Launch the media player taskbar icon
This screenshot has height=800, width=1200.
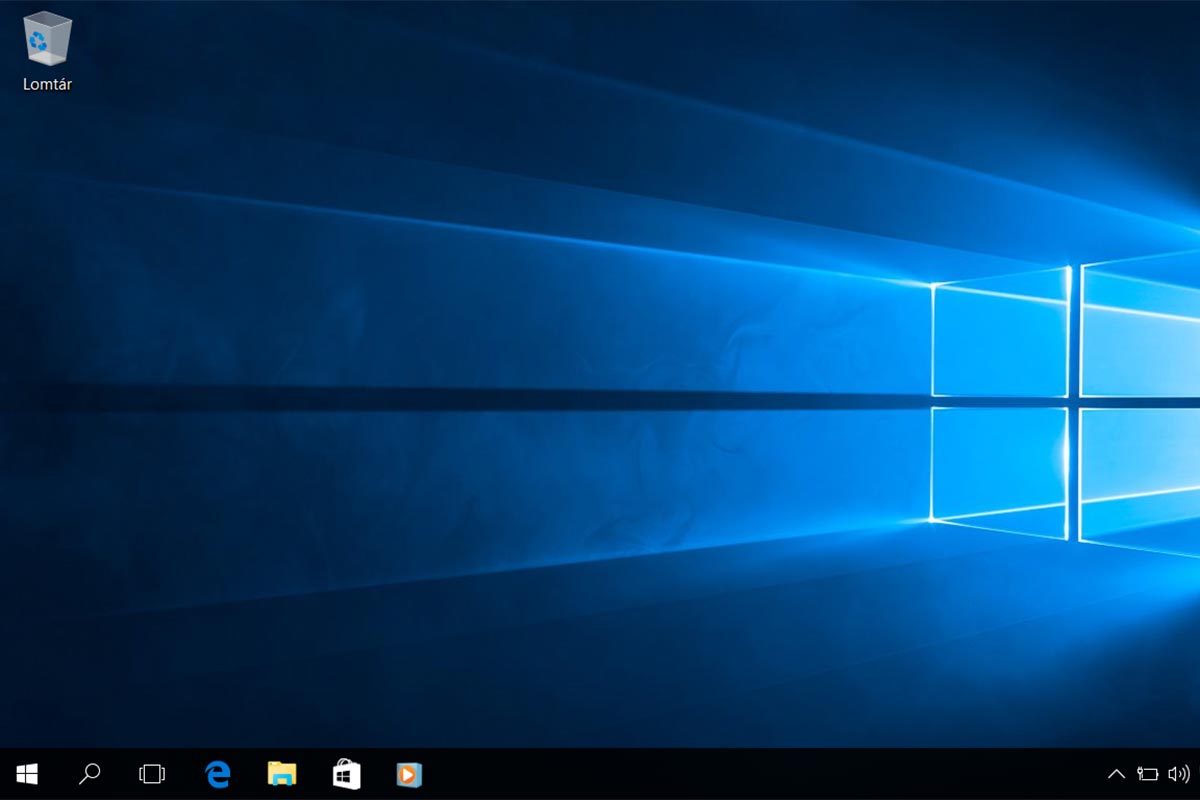tap(409, 774)
